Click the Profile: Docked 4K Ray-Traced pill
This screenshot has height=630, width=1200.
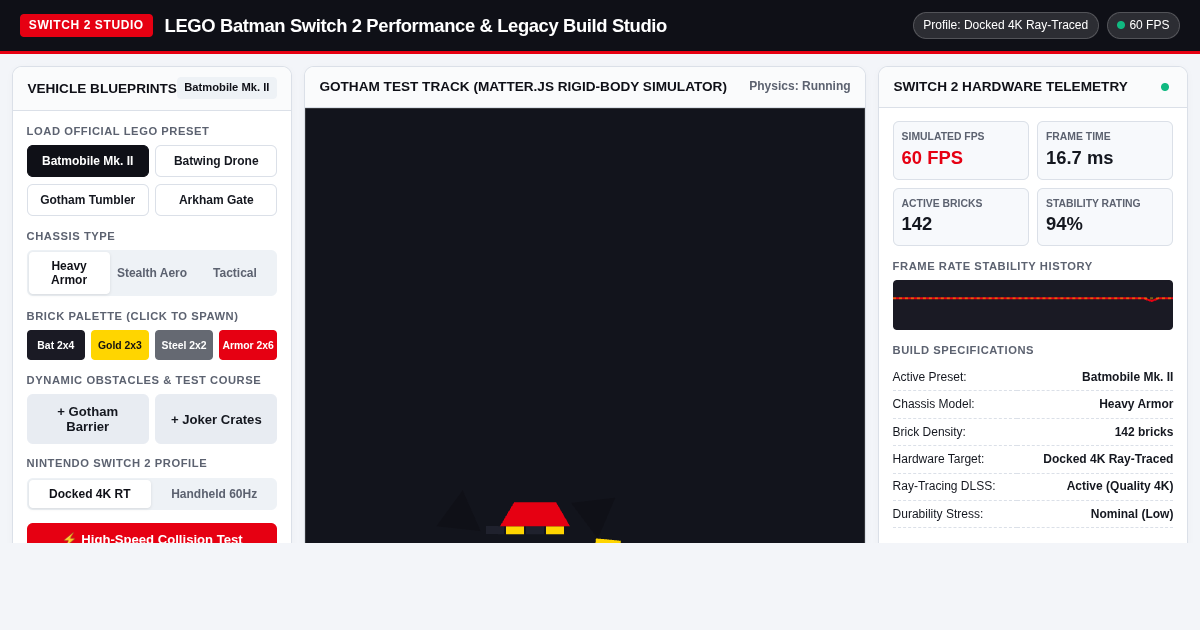coord(1006,25)
